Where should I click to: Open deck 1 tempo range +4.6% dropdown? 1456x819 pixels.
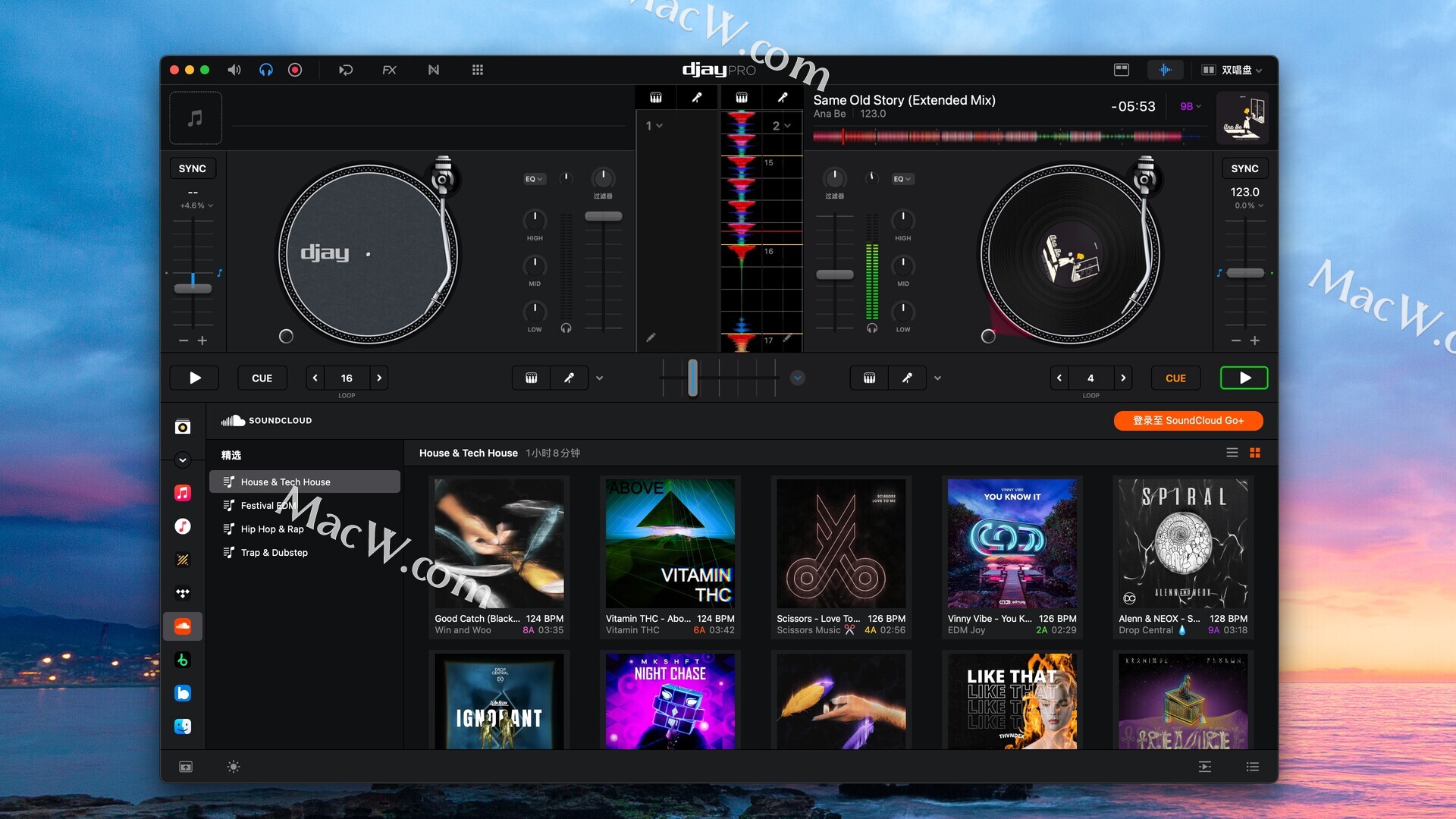click(196, 206)
